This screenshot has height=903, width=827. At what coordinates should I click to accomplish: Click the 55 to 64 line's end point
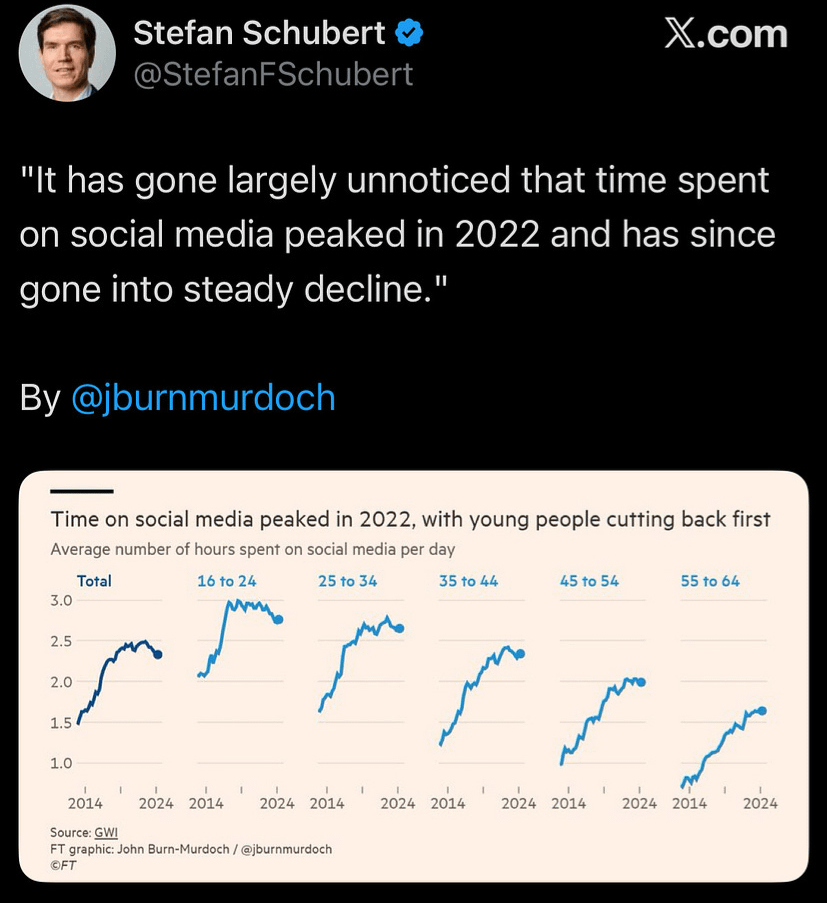(762, 711)
